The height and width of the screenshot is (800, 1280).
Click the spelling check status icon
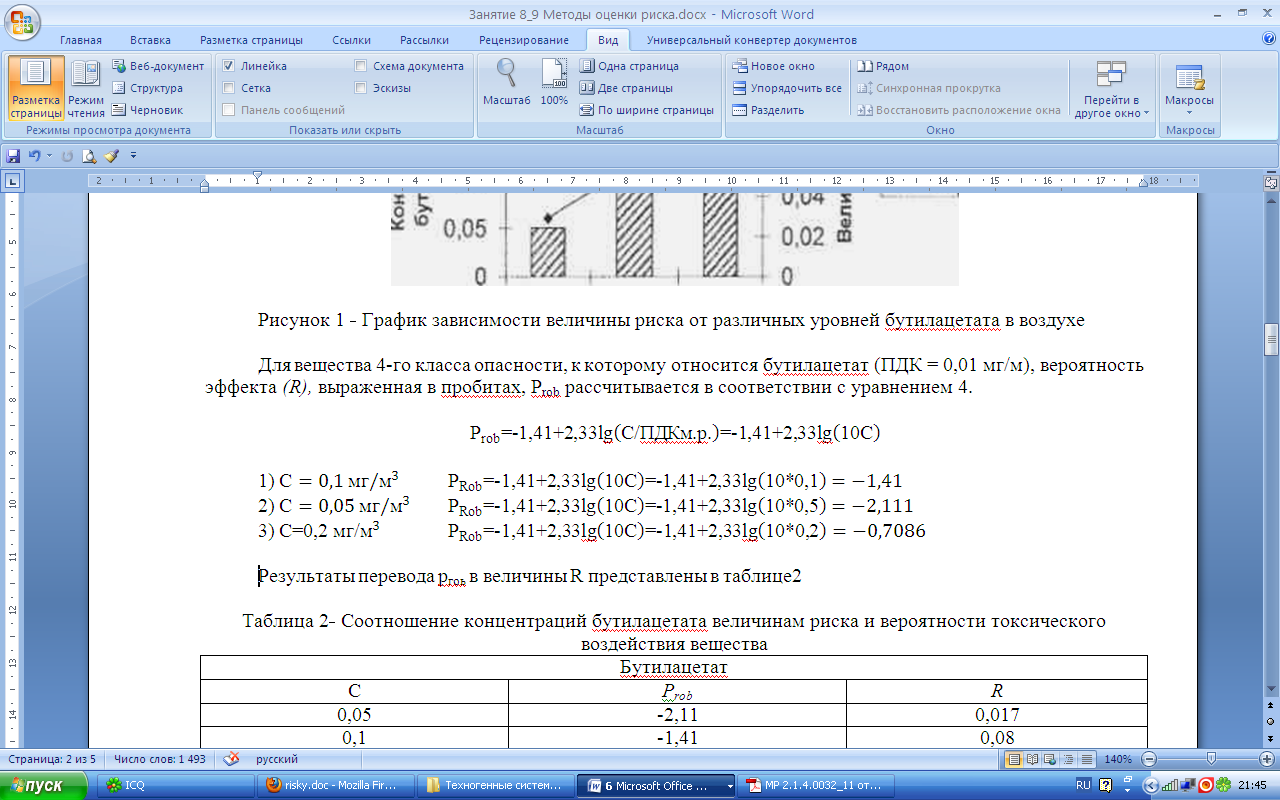click(x=231, y=759)
